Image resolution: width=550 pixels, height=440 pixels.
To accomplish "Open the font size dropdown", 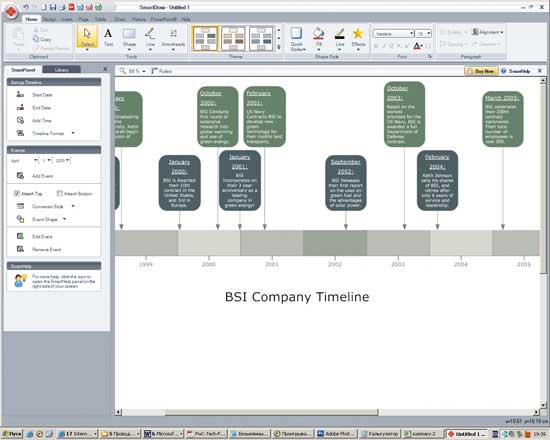I will coord(429,33).
